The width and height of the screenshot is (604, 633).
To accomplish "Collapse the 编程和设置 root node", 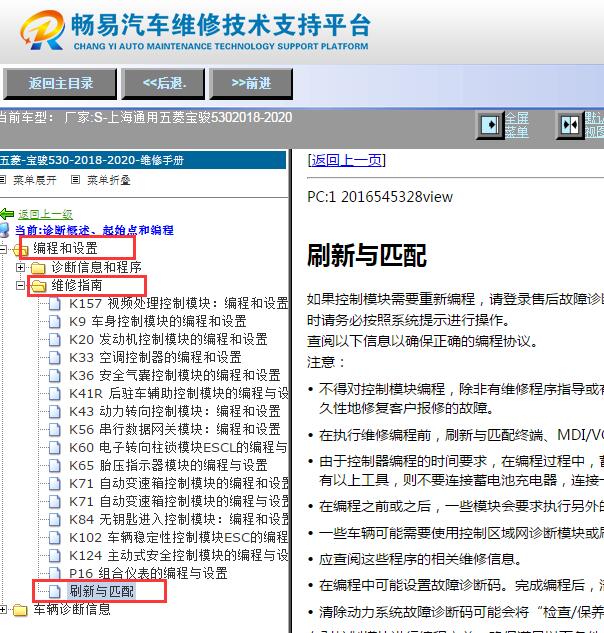I will (x=3, y=249).
